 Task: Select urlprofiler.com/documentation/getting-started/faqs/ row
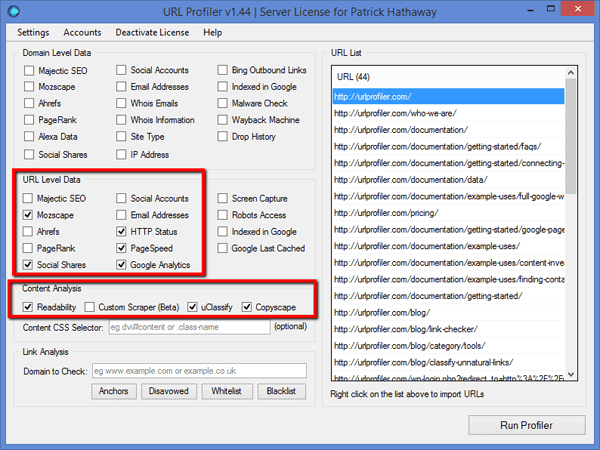point(448,147)
